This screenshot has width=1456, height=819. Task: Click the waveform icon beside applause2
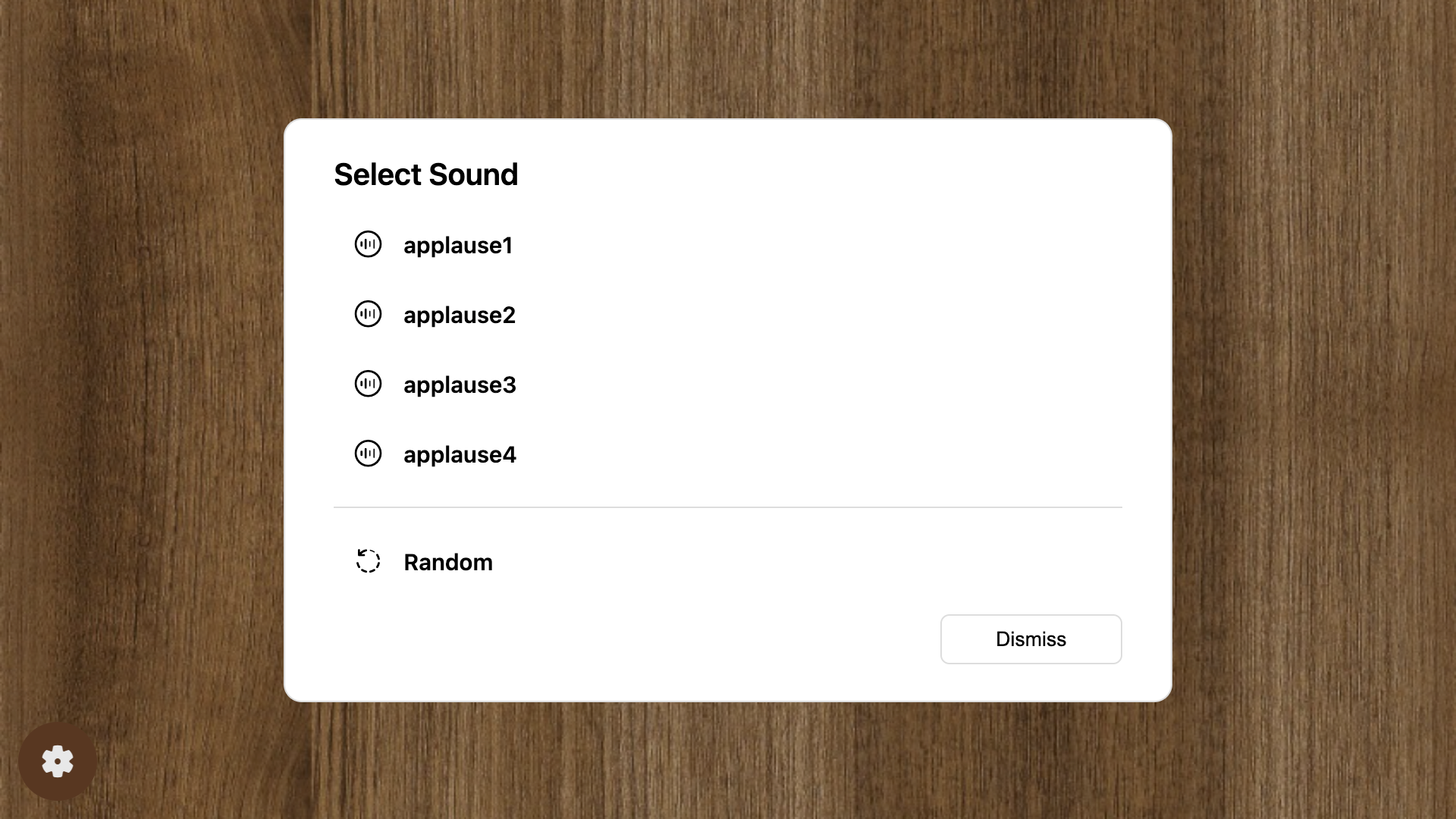[368, 314]
